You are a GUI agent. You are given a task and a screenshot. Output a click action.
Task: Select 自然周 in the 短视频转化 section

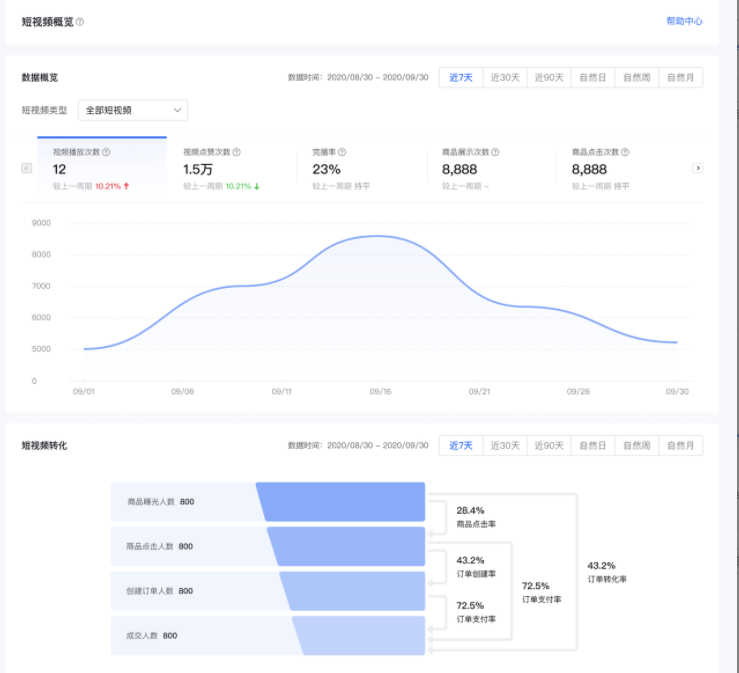[x=637, y=445]
